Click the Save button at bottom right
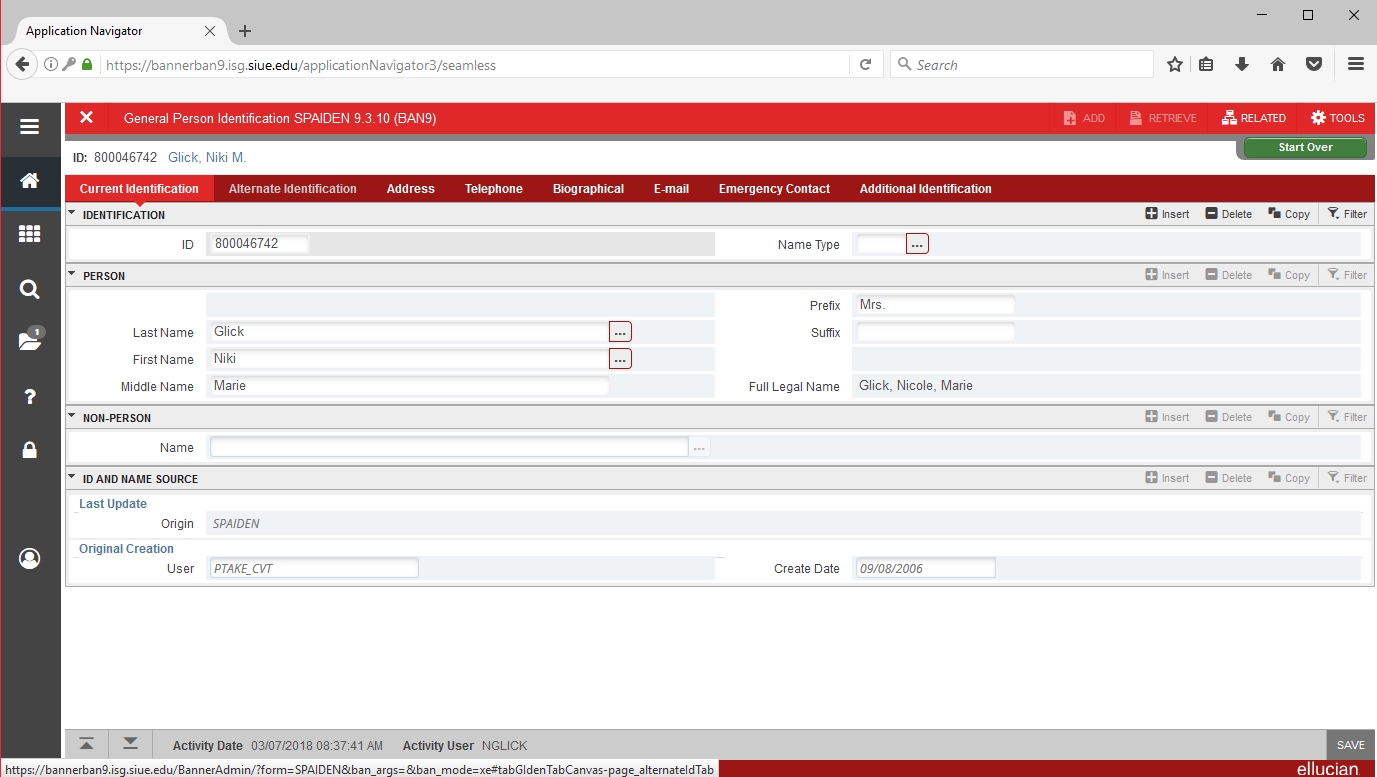The width and height of the screenshot is (1377, 777). 1350,745
